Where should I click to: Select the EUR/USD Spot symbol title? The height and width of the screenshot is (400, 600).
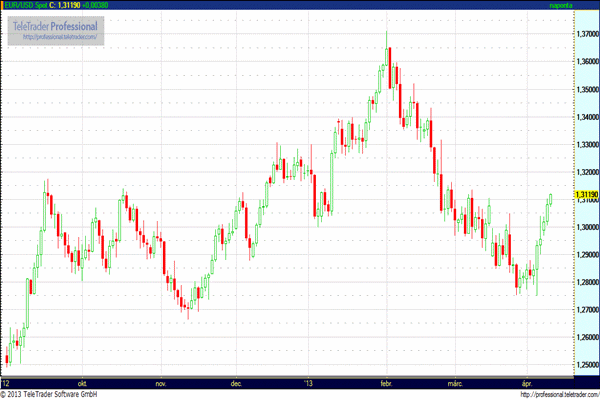pyautogui.click(x=28, y=6)
